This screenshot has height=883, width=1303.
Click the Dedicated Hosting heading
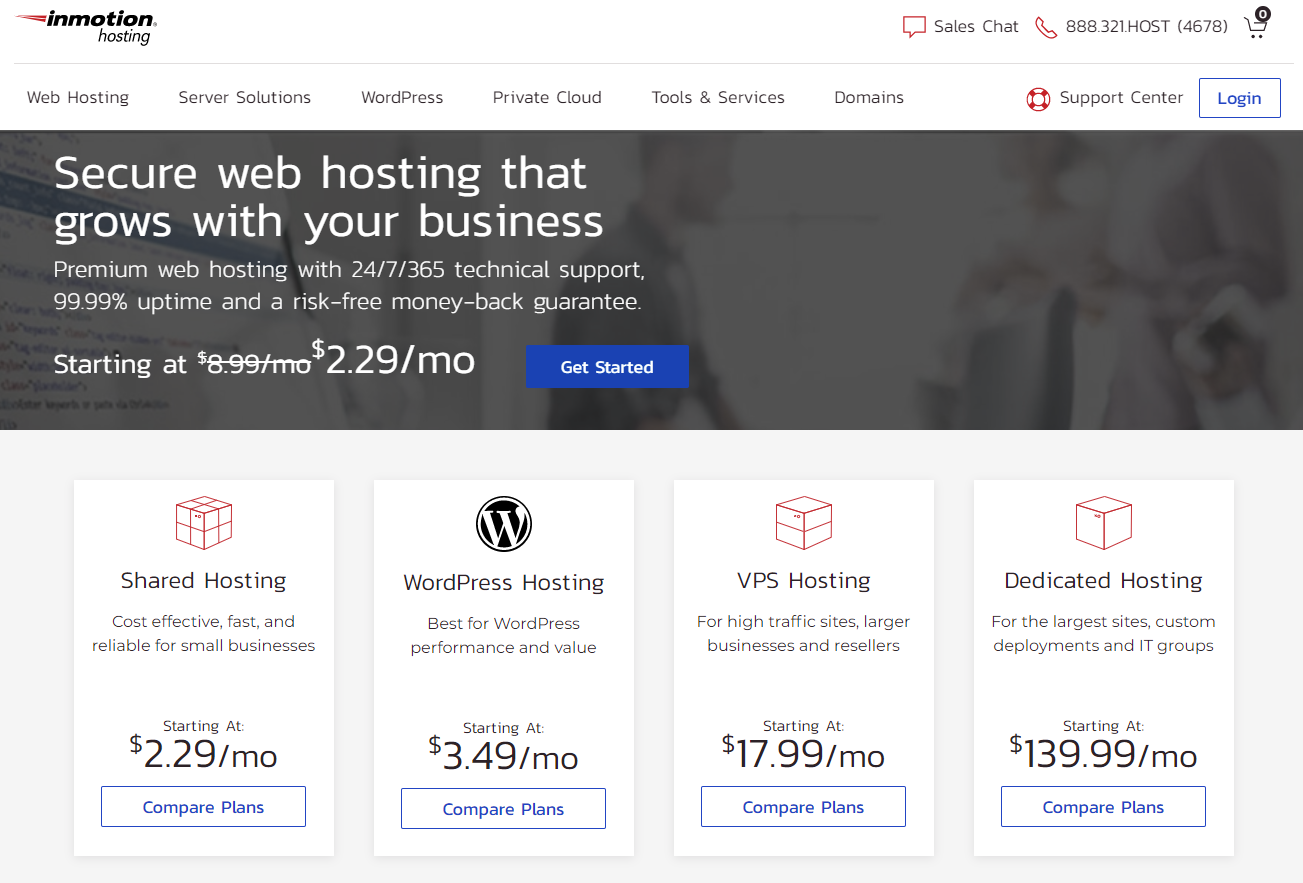(1104, 581)
